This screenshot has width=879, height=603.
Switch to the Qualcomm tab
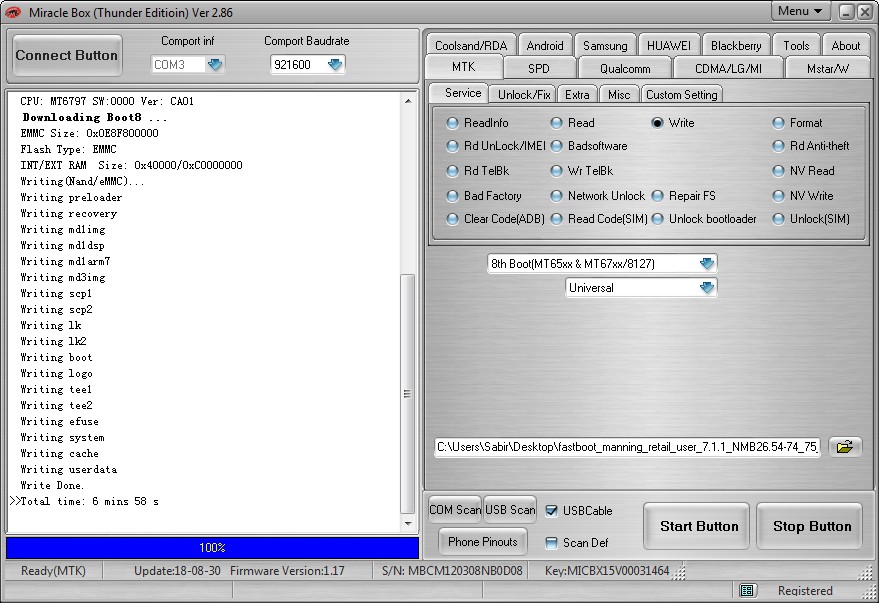coord(625,68)
